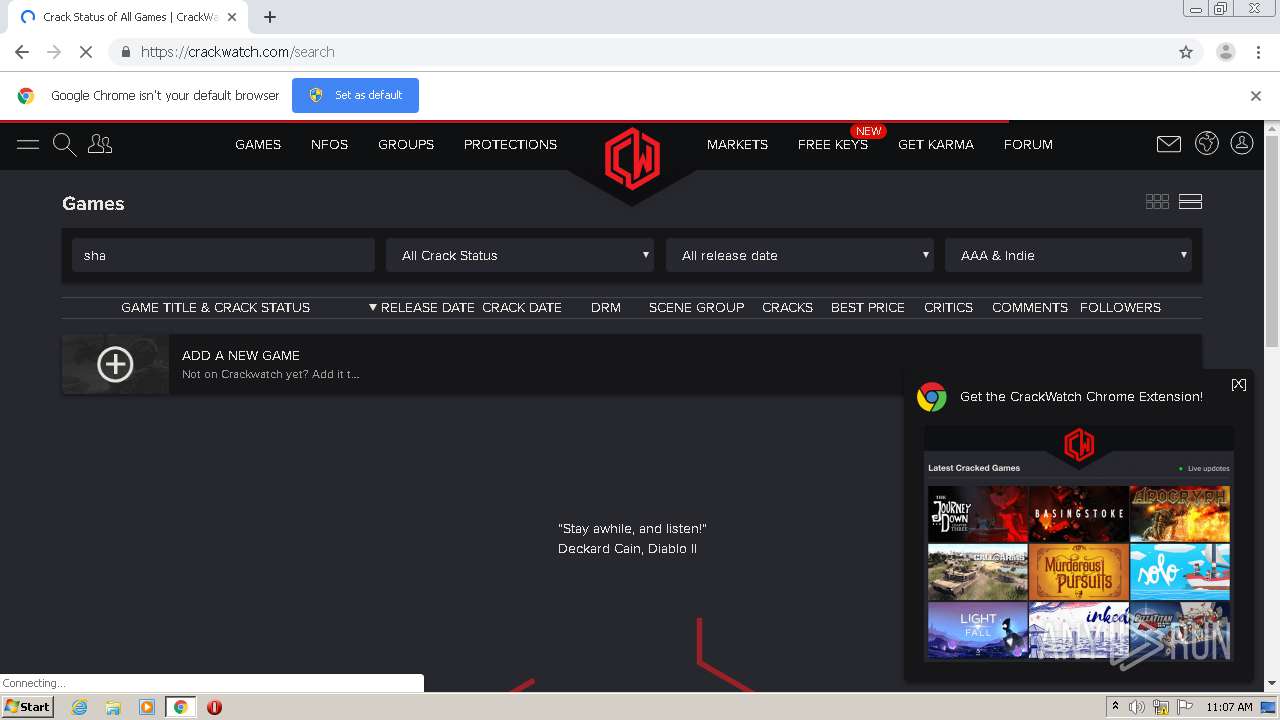Sort by Cracks column header
The image size is (1280, 720).
787,307
